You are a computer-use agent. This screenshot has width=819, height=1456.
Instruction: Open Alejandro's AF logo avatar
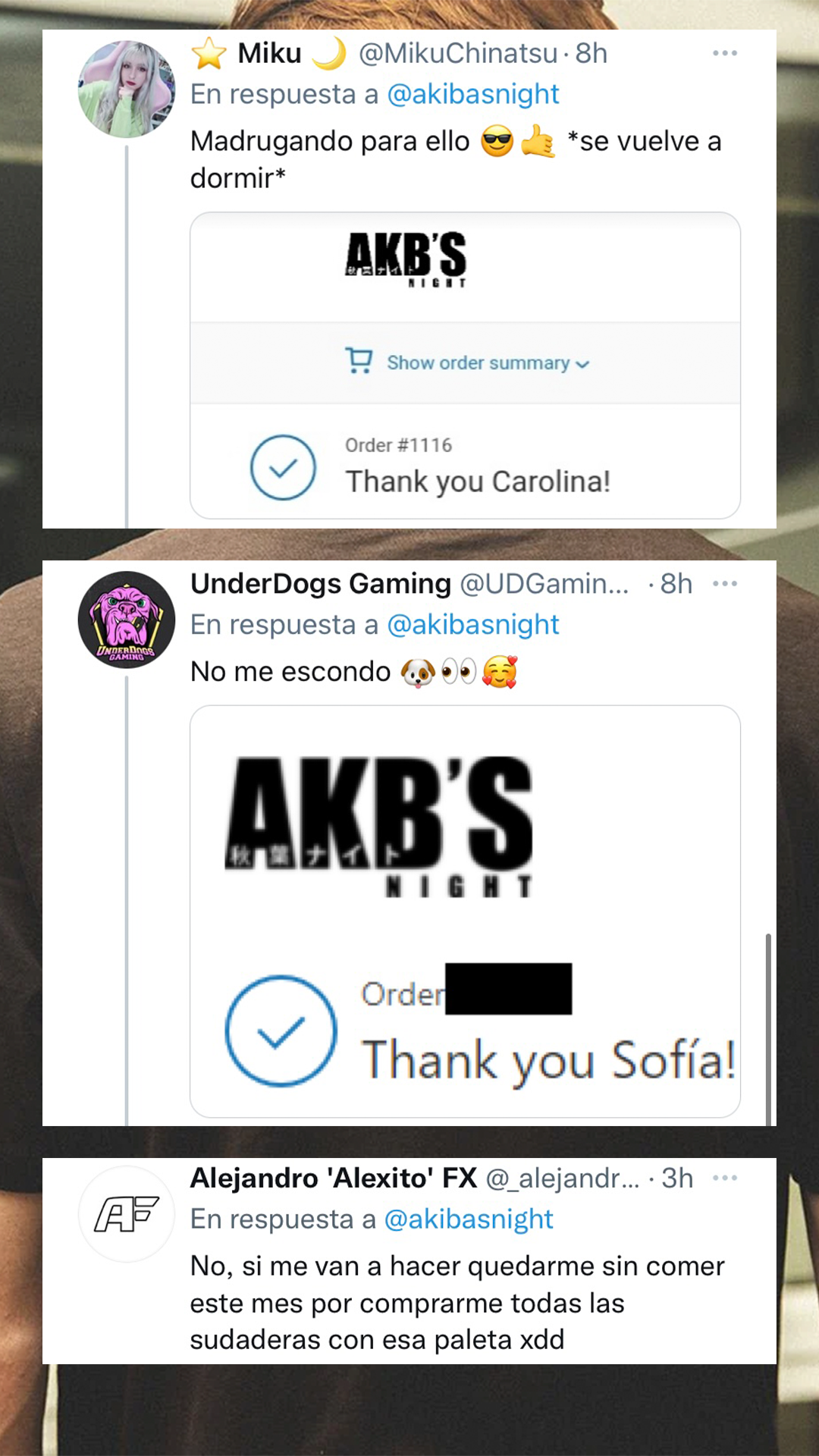127,1214
